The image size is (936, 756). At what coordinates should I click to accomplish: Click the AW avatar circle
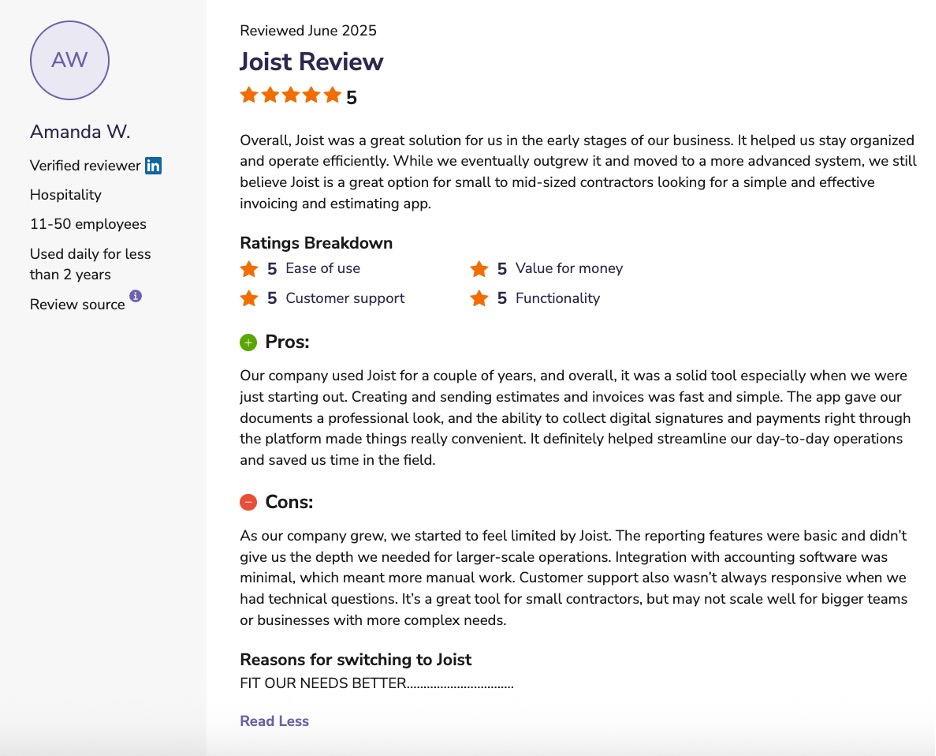click(69, 60)
